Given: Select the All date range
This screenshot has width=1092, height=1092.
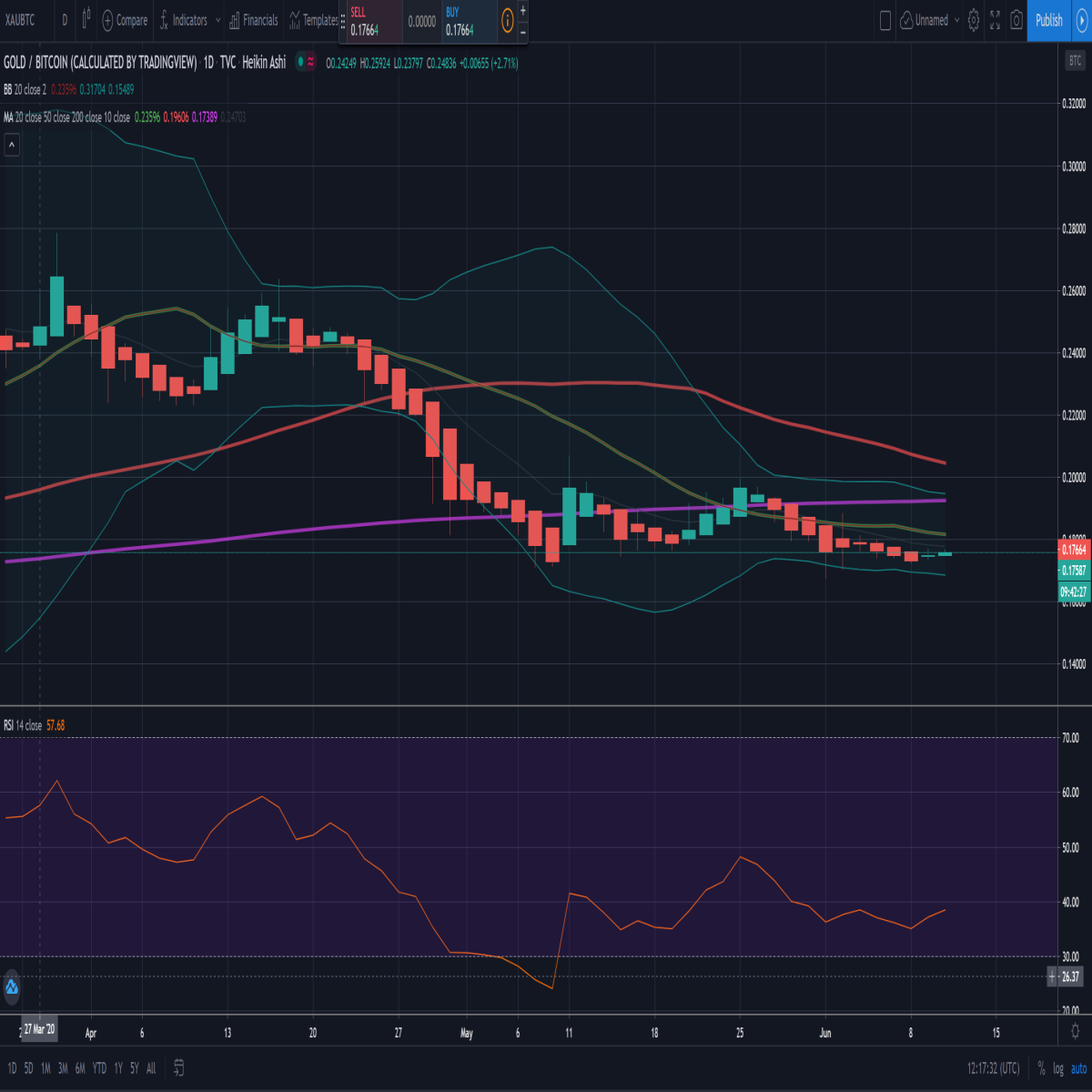Looking at the screenshot, I should 151,1067.
